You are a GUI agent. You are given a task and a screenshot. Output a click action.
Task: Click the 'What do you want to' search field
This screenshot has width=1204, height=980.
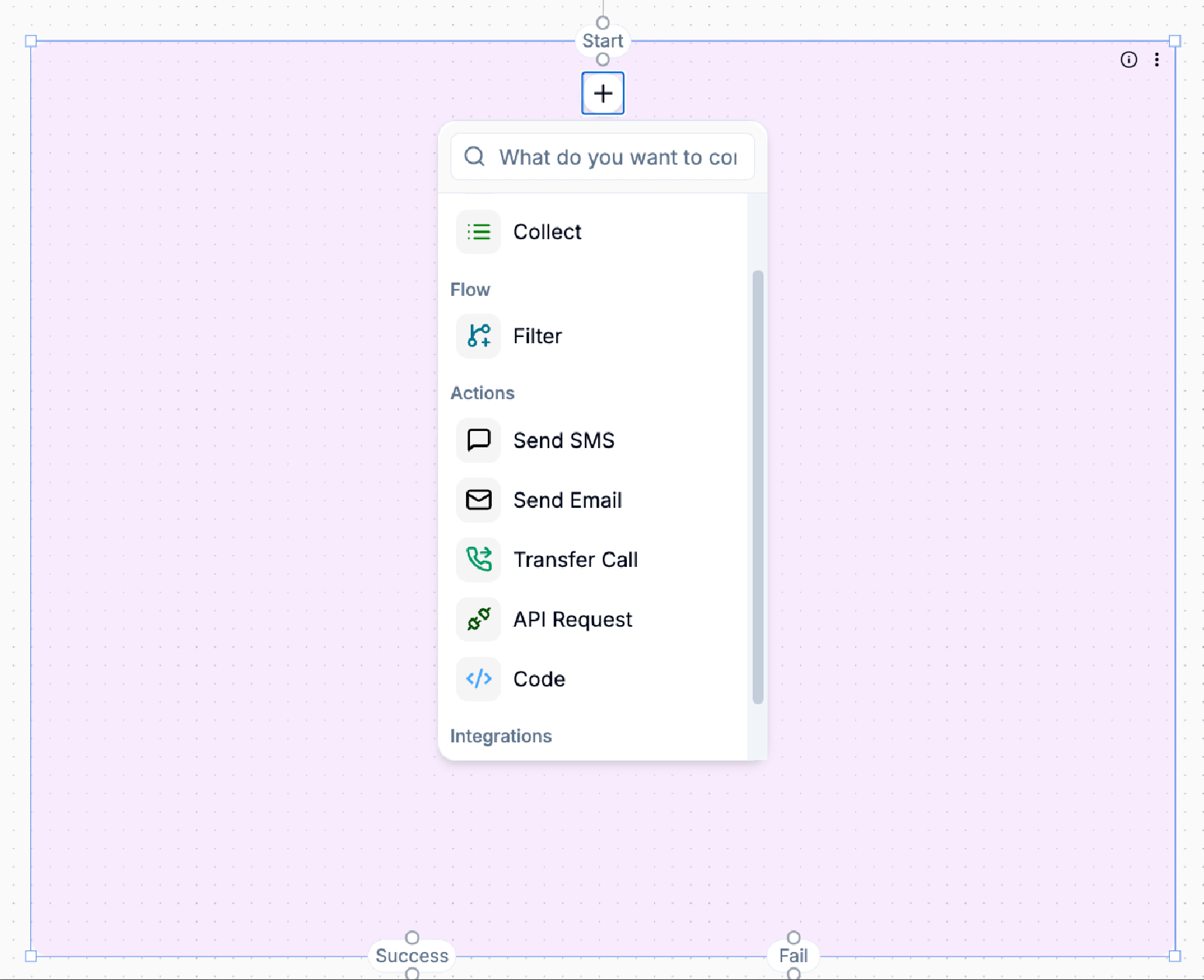[x=616, y=158]
